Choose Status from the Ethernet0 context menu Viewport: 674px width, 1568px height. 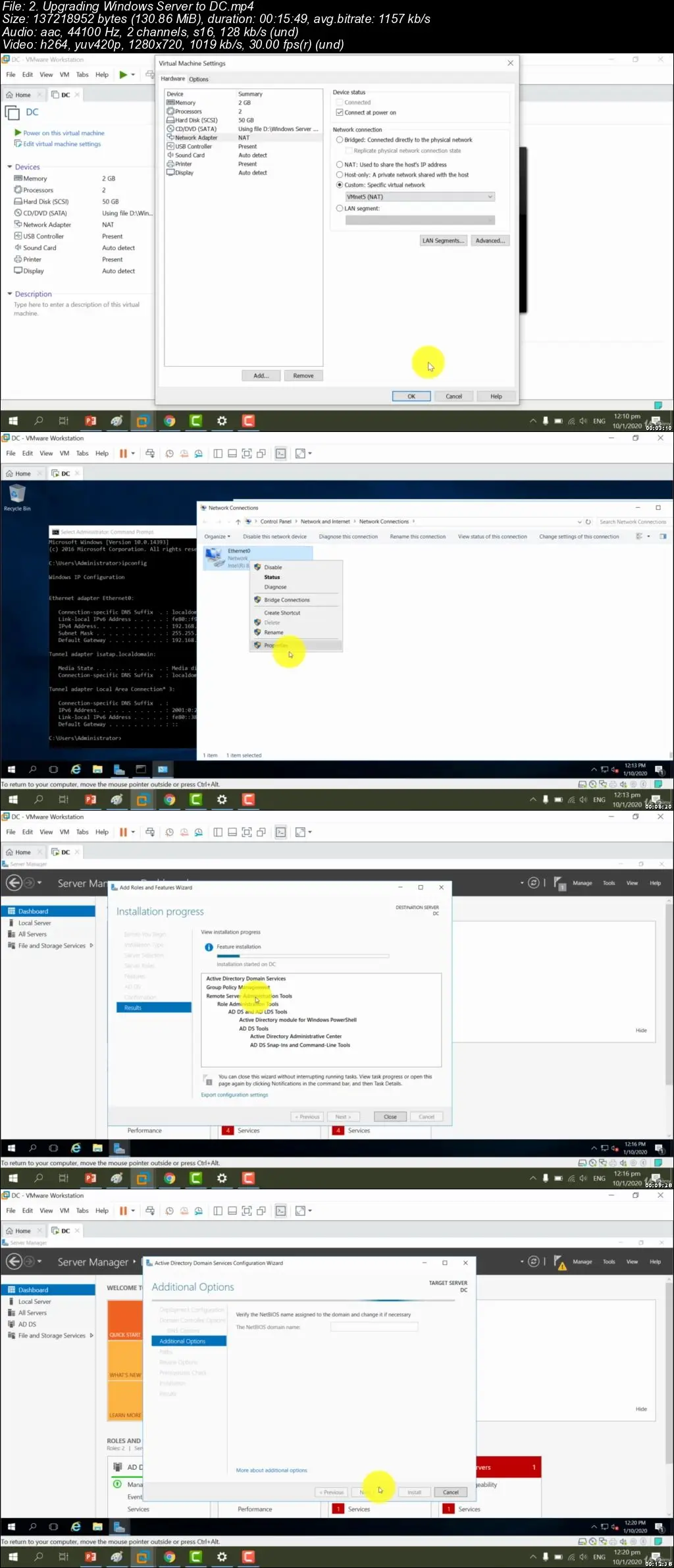tap(296, 577)
